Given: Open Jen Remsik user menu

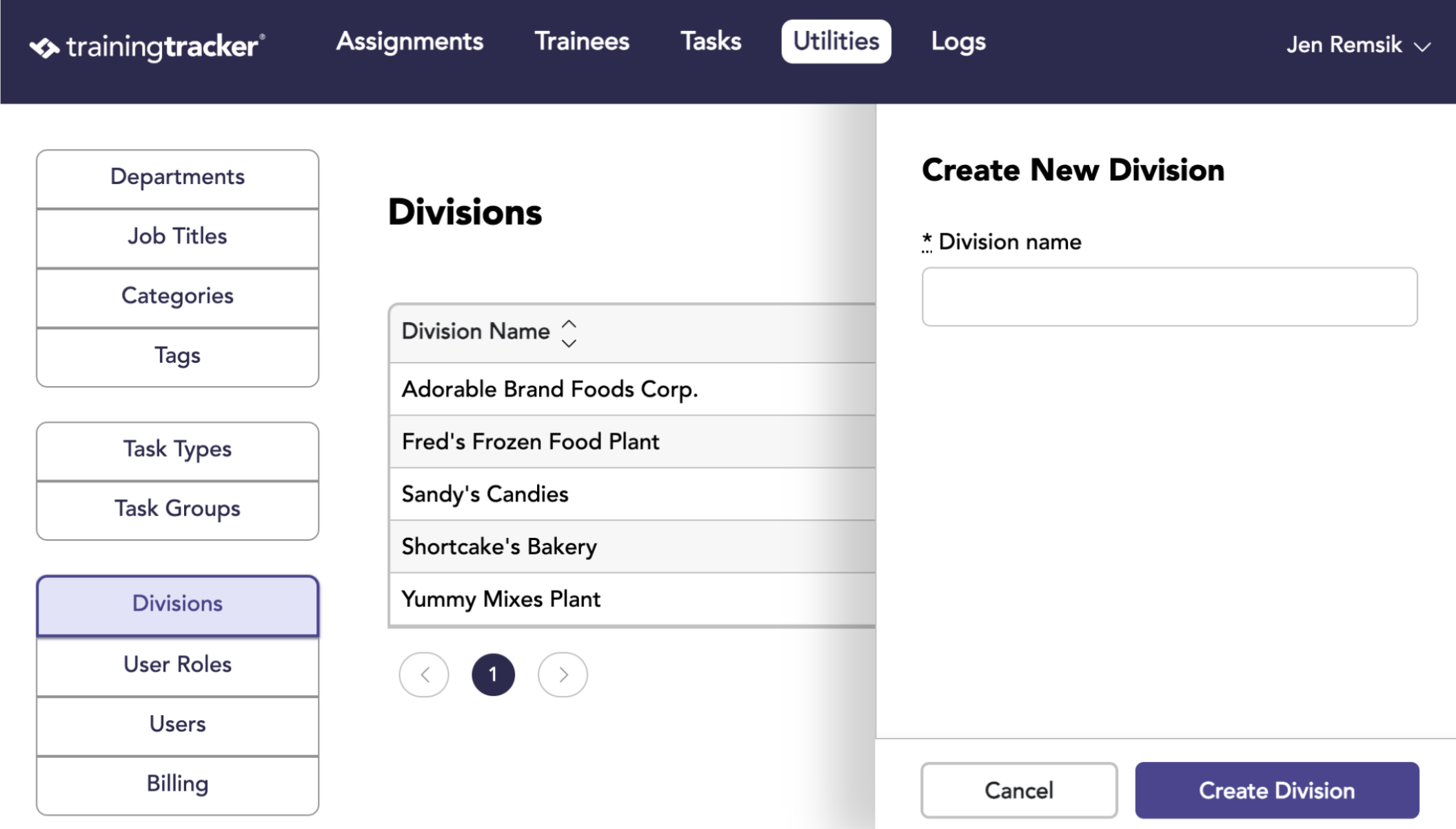Looking at the screenshot, I should pyautogui.click(x=1358, y=46).
